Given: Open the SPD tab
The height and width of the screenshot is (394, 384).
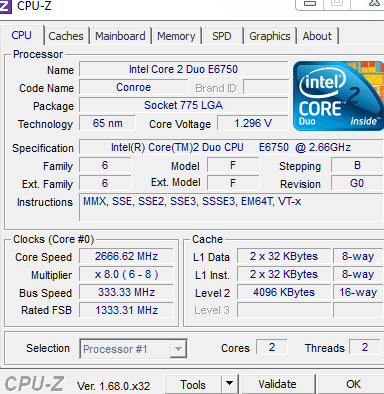Looking at the screenshot, I should [222, 36].
